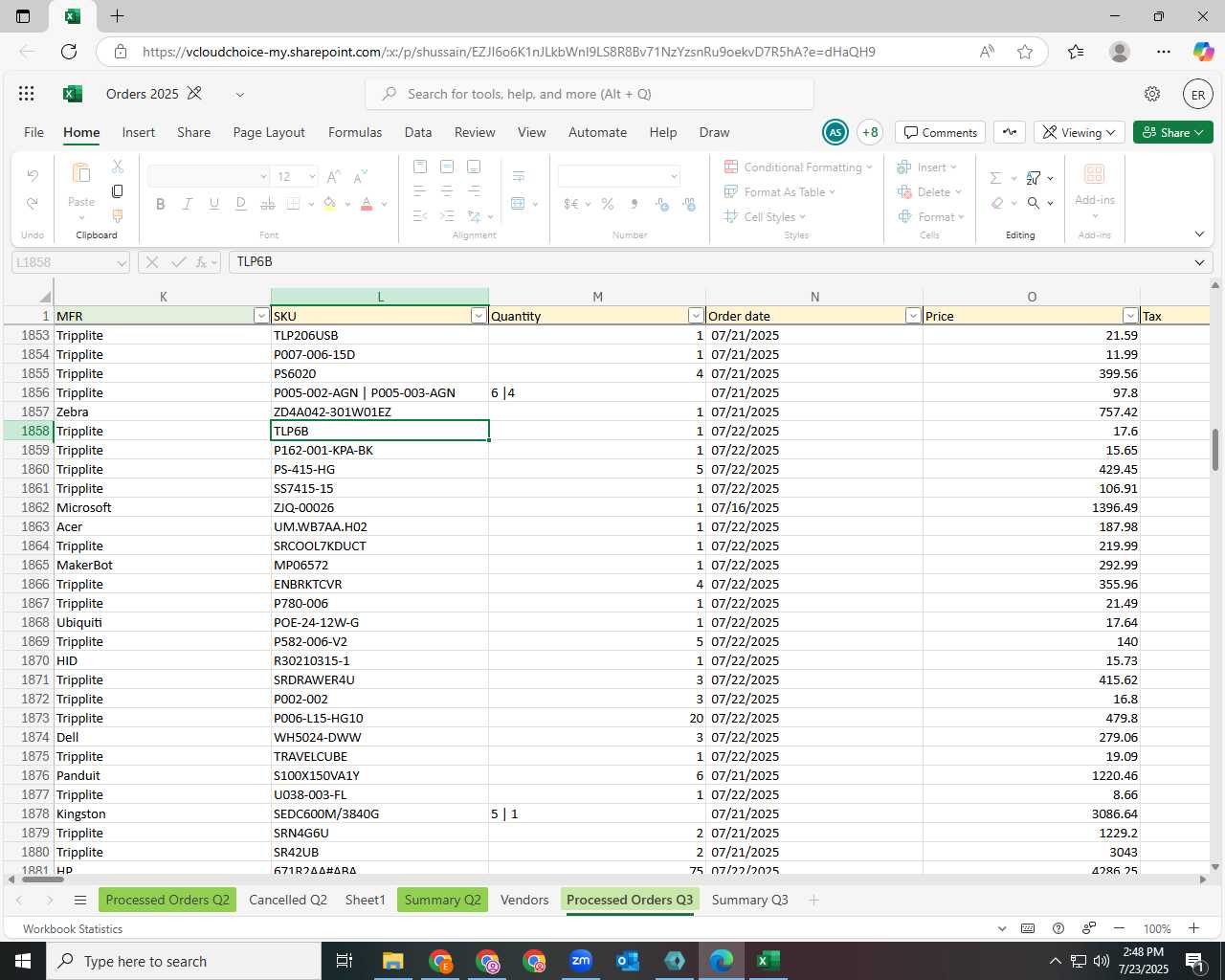Select the Format Painter brush icon
Viewport: 1225px width, 980px height.
point(118,216)
